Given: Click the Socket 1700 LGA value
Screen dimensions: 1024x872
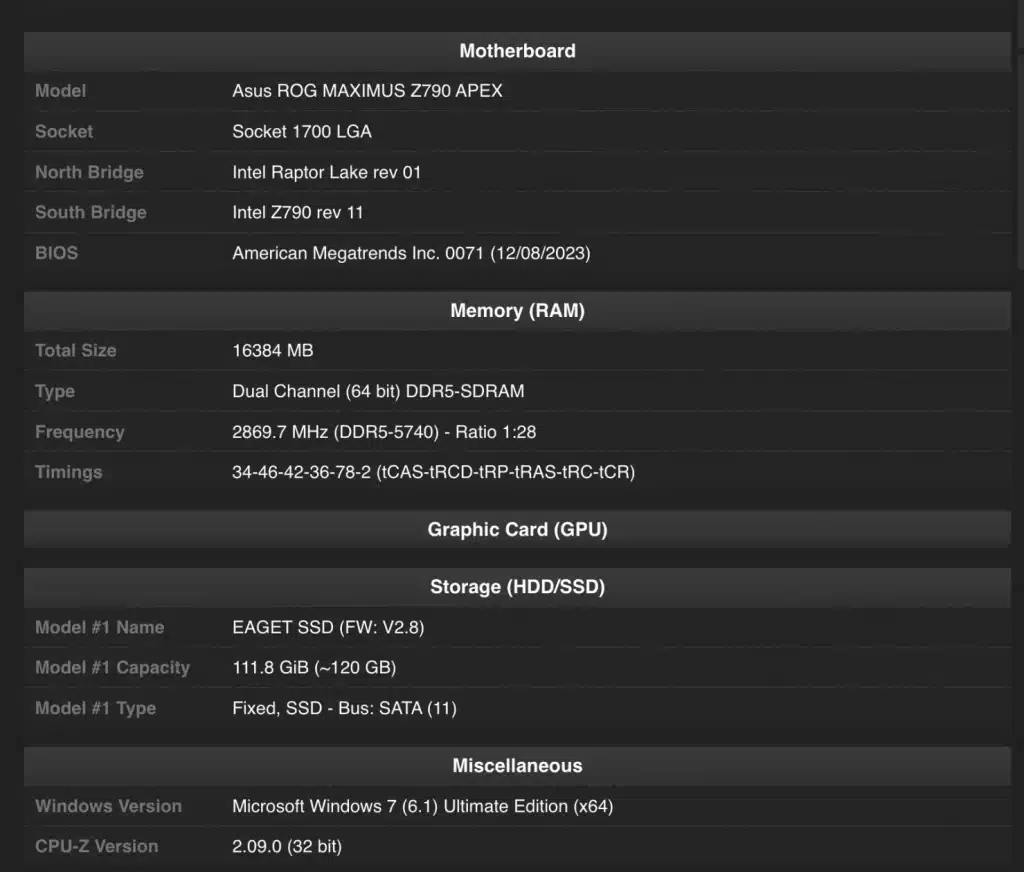Looking at the screenshot, I should pos(302,131).
